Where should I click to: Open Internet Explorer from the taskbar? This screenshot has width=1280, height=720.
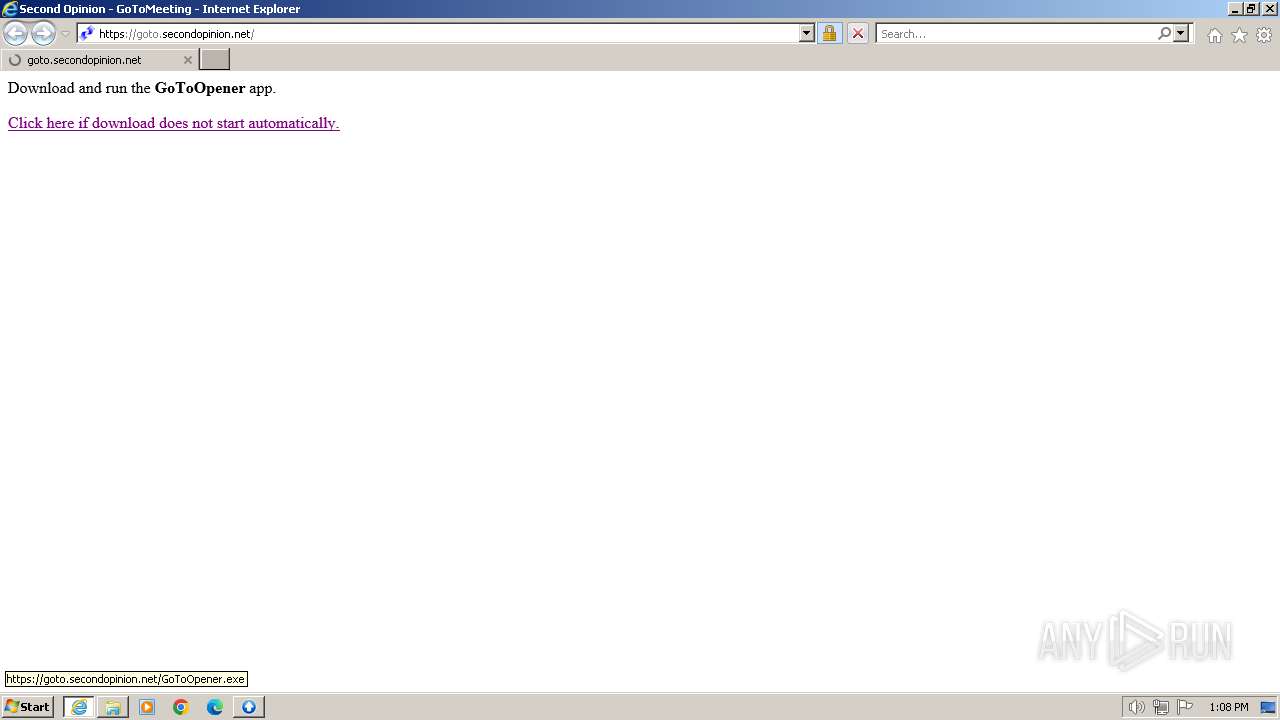pyautogui.click(x=79, y=707)
